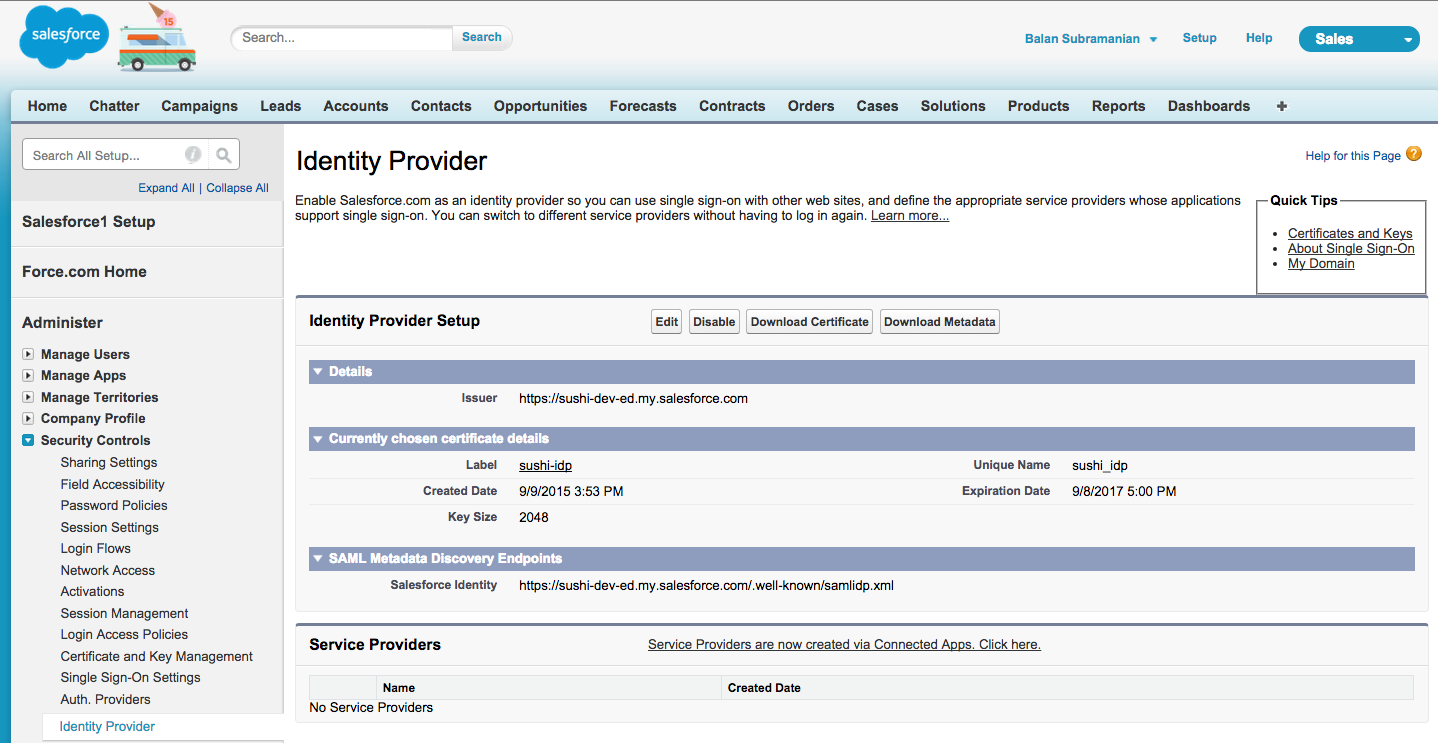
Task: Click Download Certificate button
Action: [x=809, y=322]
